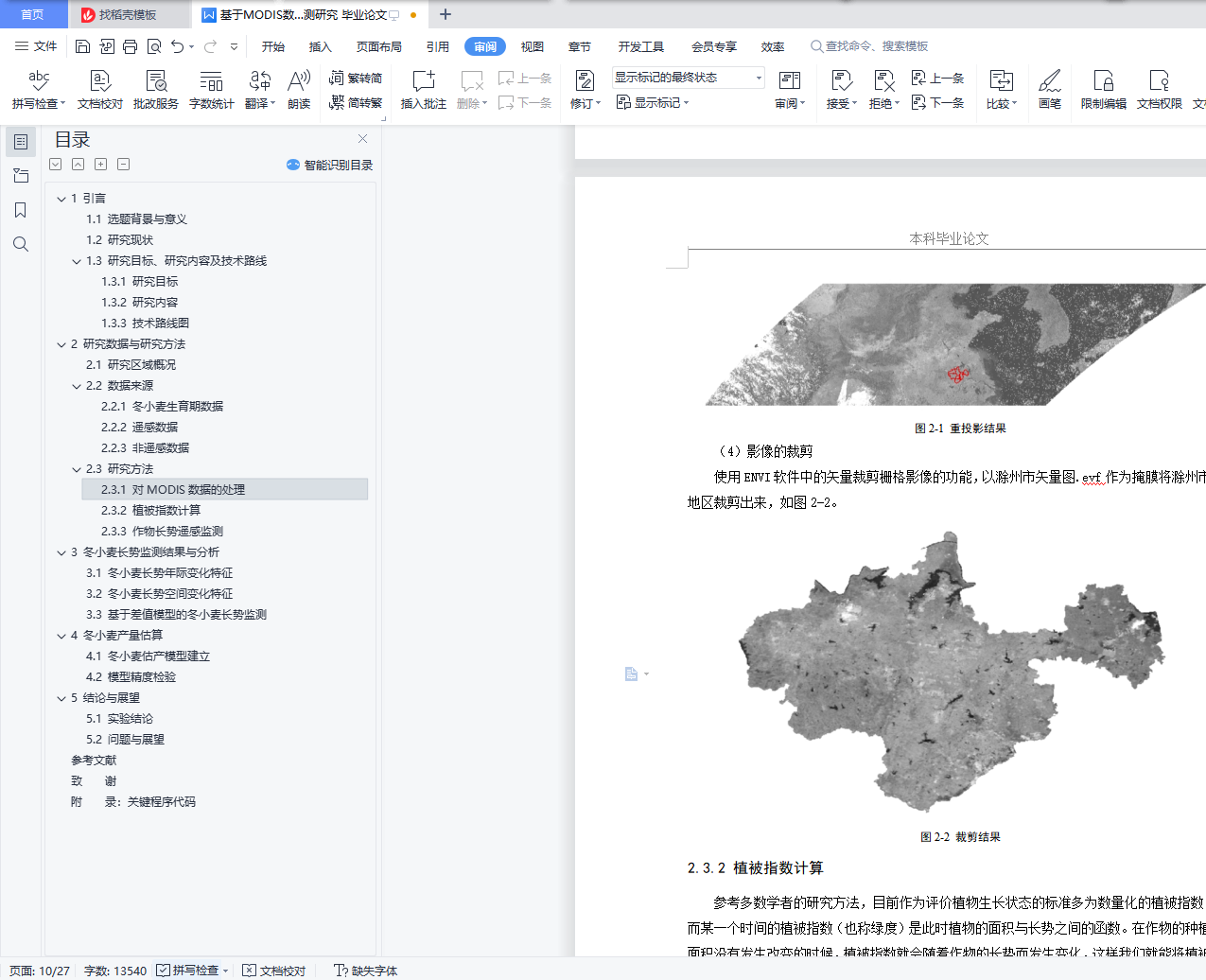1206x980 pixels.
Task: Collapse '2 研究数据与研究方法' section
Action: (61, 344)
